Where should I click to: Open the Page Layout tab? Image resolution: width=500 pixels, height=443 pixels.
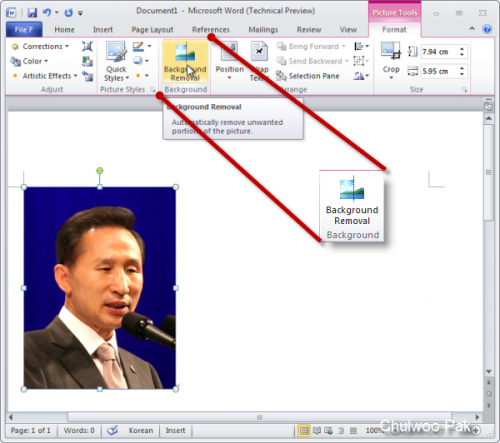(152, 30)
